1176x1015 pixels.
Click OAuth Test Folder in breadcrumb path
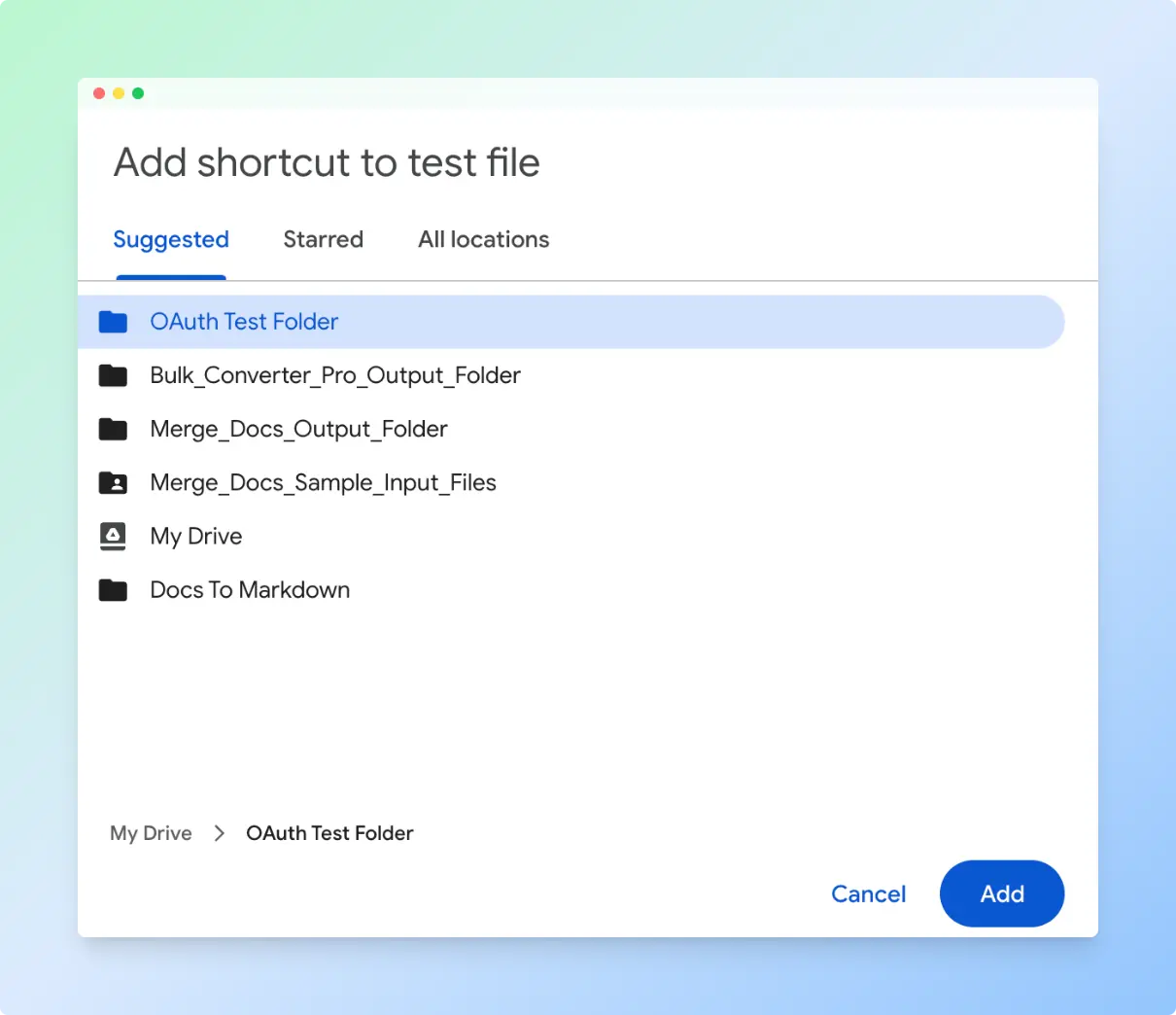pyautogui.click(x=329, y=833)
